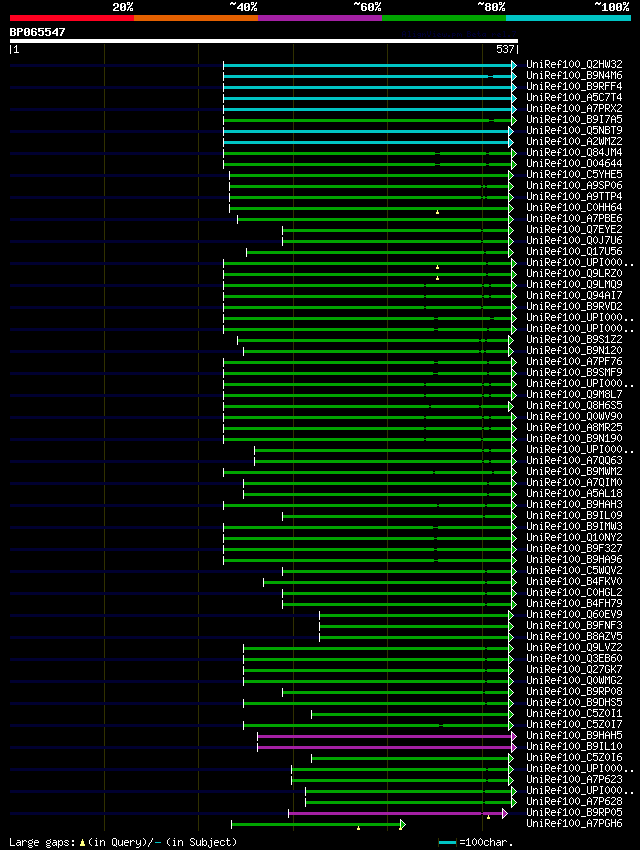Select the UniRef100_Q60EV9 label
Image resolution: width=640 pixels, height=850 pixels.
coord(574,614)
